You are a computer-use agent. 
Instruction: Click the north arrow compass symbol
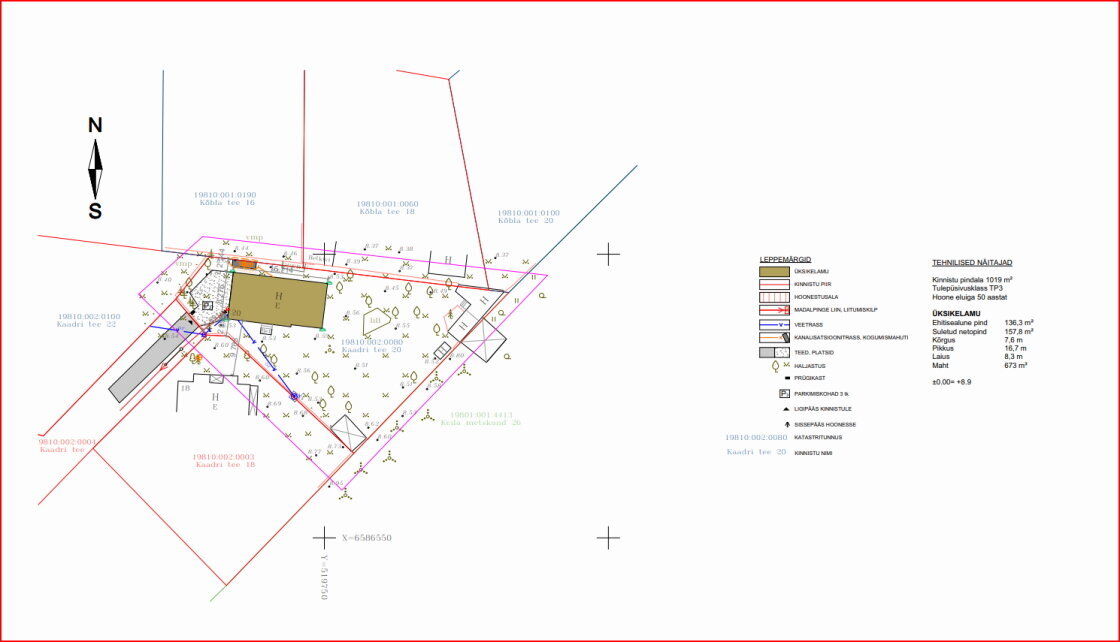coord(96,168)
